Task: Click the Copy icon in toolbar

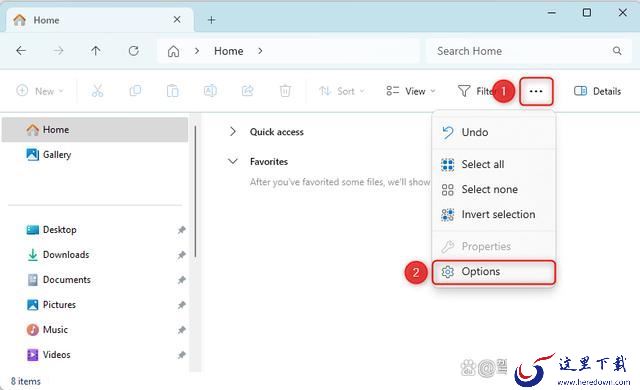Action: coord(135,91)
